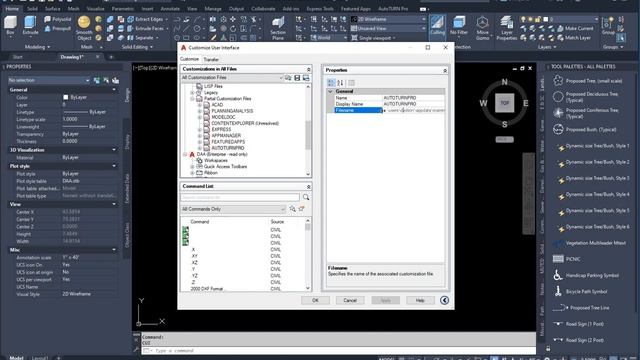
Task: Open the Solid ribbon tab
Action: click(32, 9)
